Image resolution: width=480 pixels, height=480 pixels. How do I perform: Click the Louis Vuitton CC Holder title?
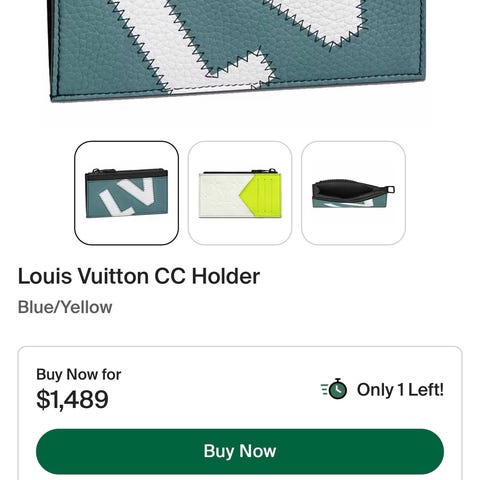coord(139,276)
